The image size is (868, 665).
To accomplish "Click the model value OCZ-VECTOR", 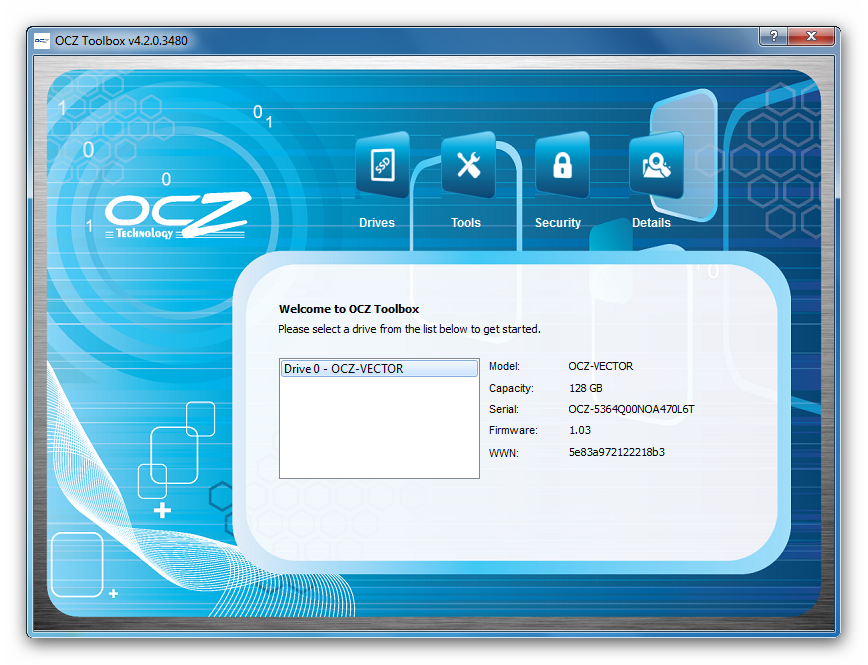I will pyautogui.click(x=601, y=366).
